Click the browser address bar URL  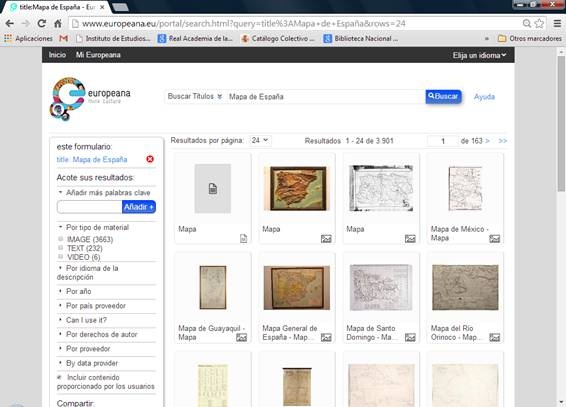point(296,23)
